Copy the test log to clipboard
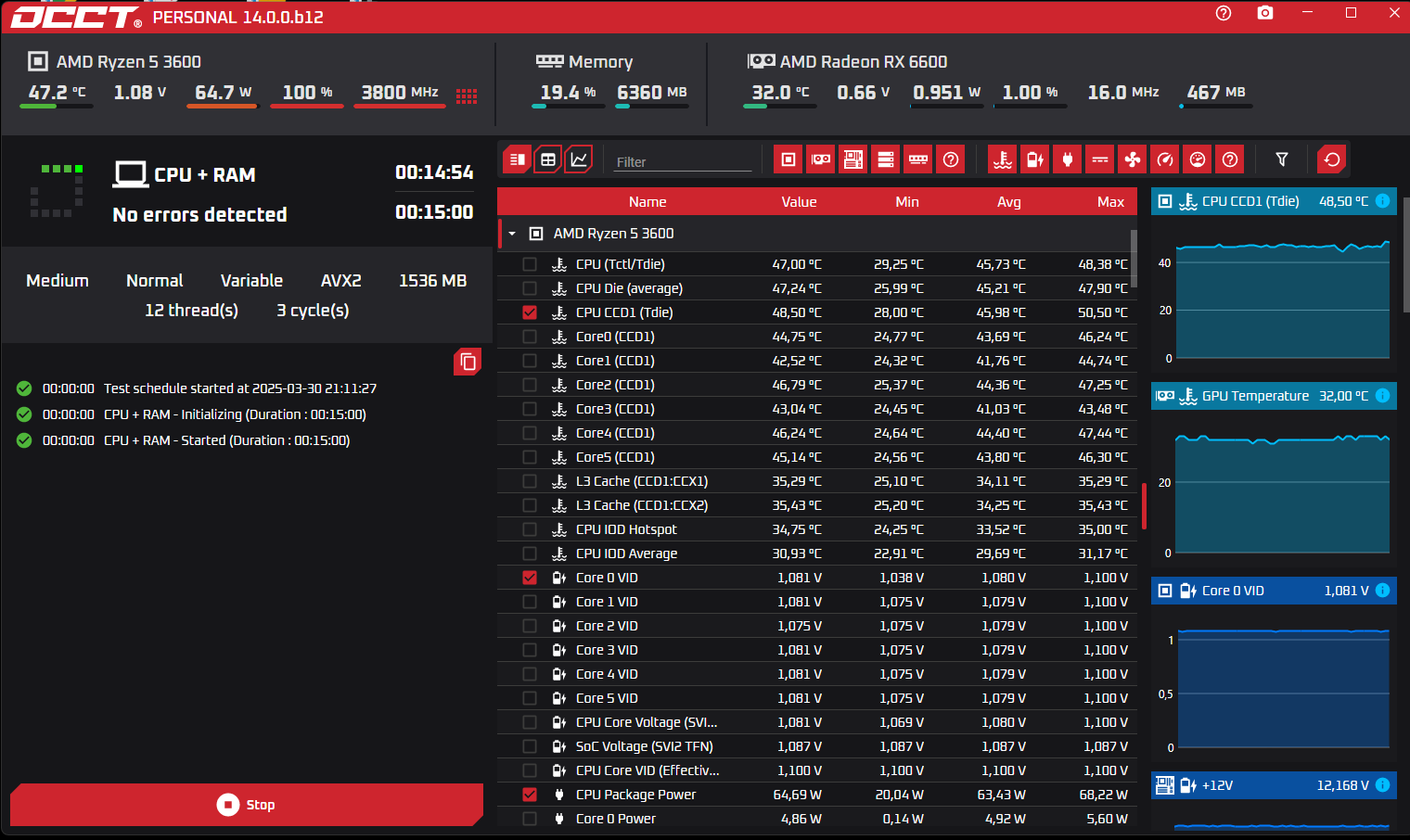This screenshot has width=1410, height=840. (x=468, y=362)
